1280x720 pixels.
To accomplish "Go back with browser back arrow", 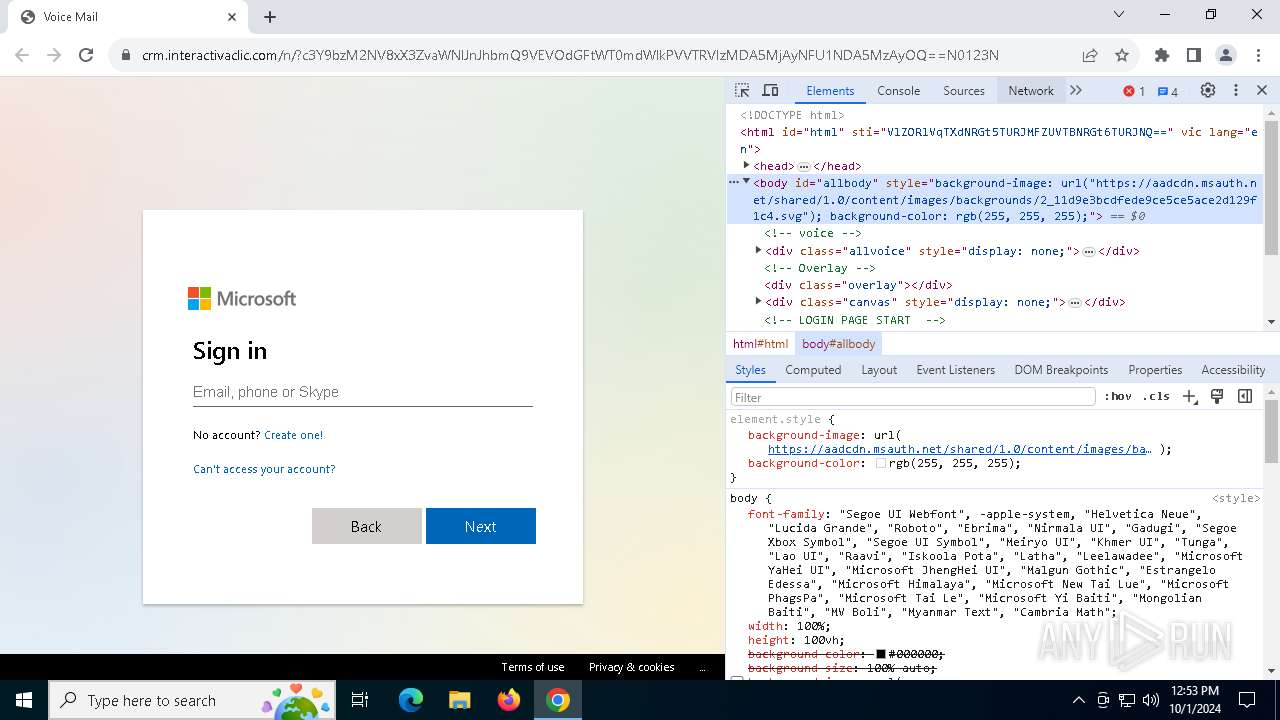I will click(22, 55).
